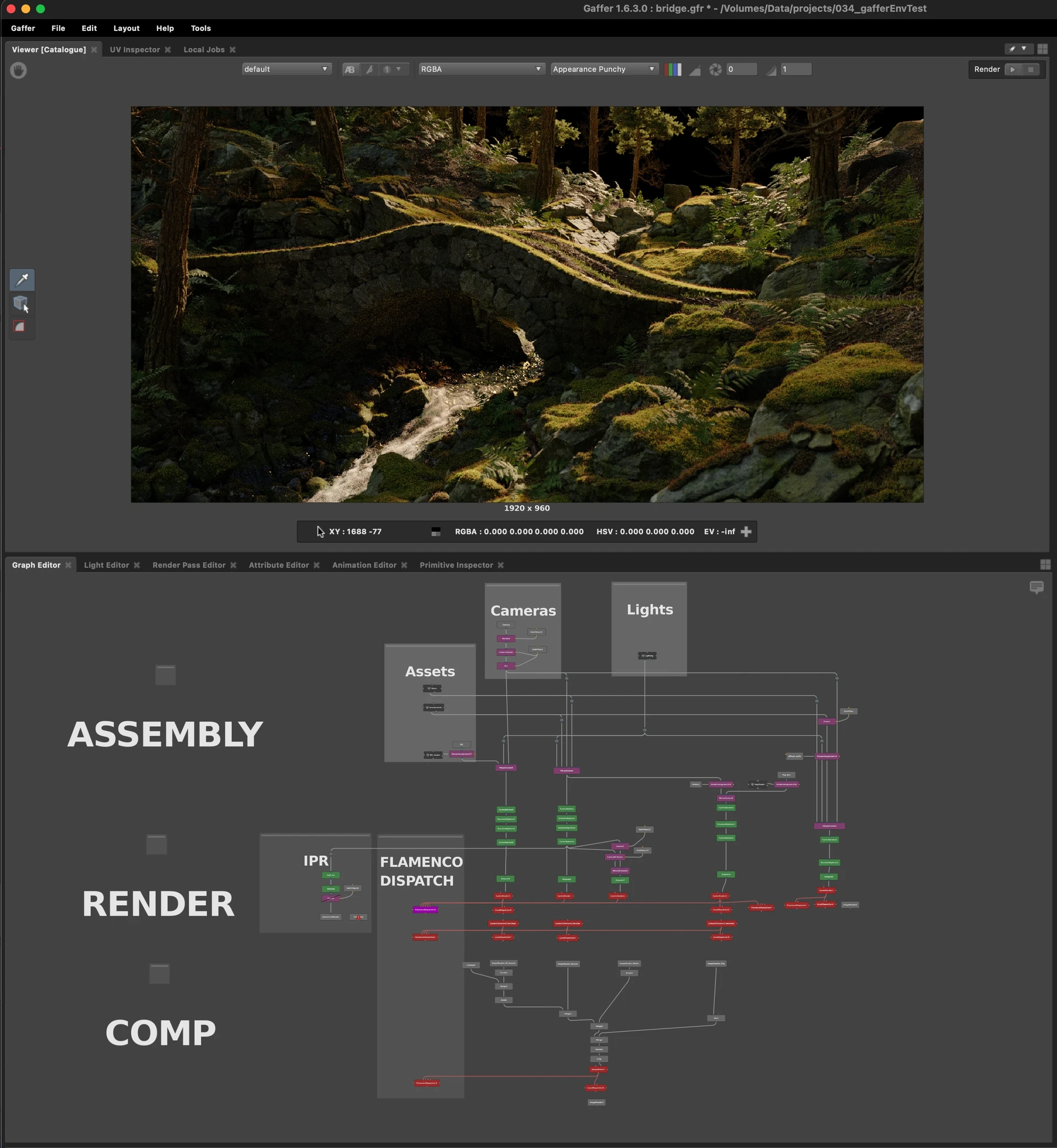Click the exposure aperture icon
The image size is (1057, 1148).
click(716, 69)
